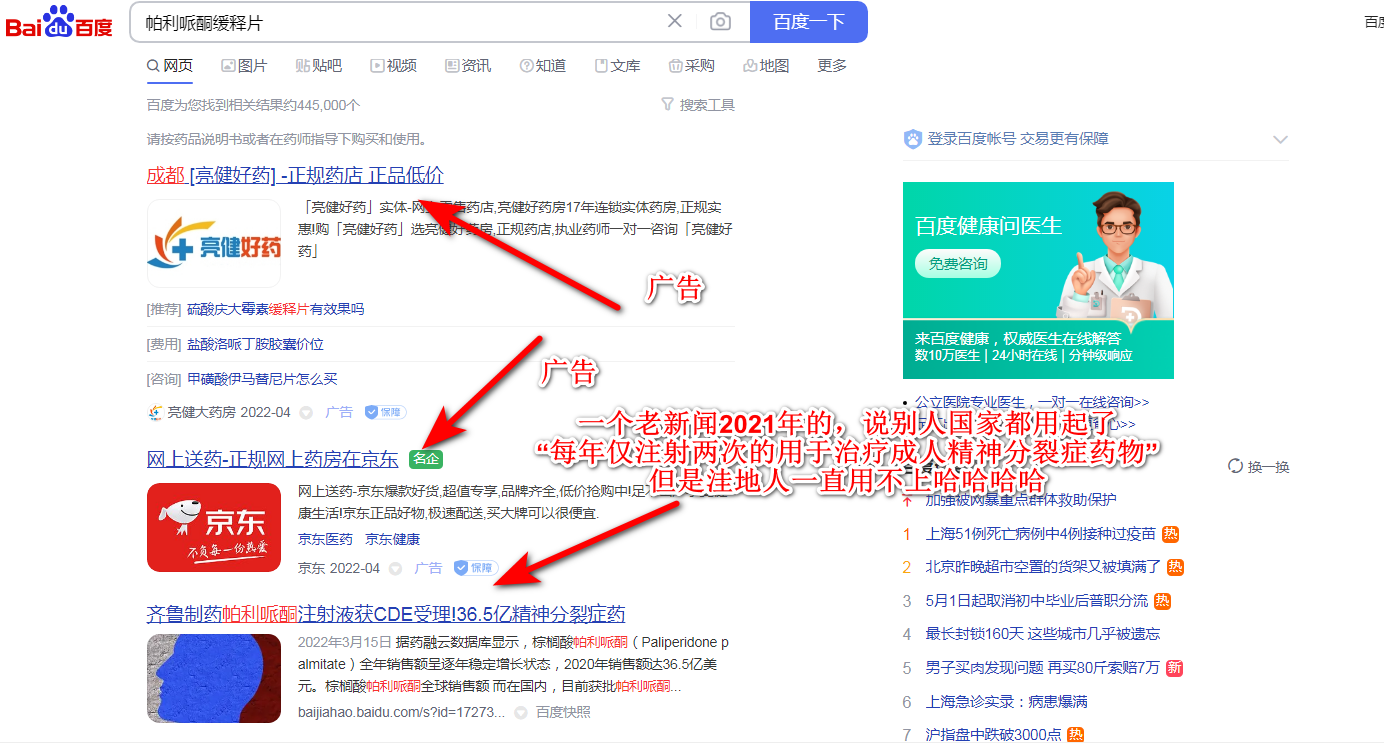Open the 百度健康问医生 banner
The width and height of the screenshot is (1384, 747).
point(1038,280)
